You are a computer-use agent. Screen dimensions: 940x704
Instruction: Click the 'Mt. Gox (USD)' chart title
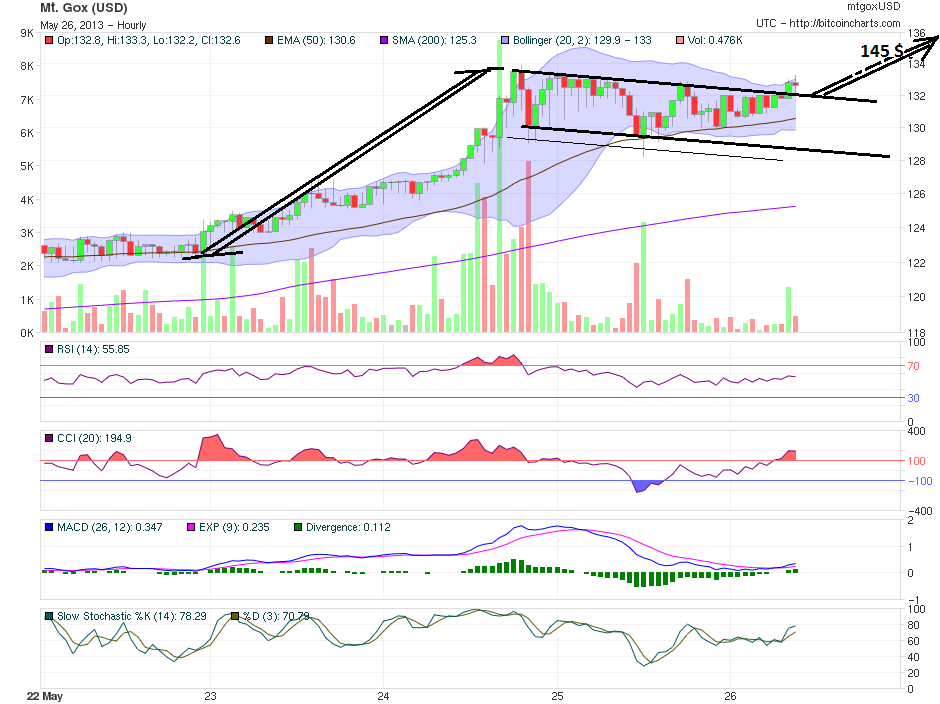pyautogui.click(x=84, y=8)
